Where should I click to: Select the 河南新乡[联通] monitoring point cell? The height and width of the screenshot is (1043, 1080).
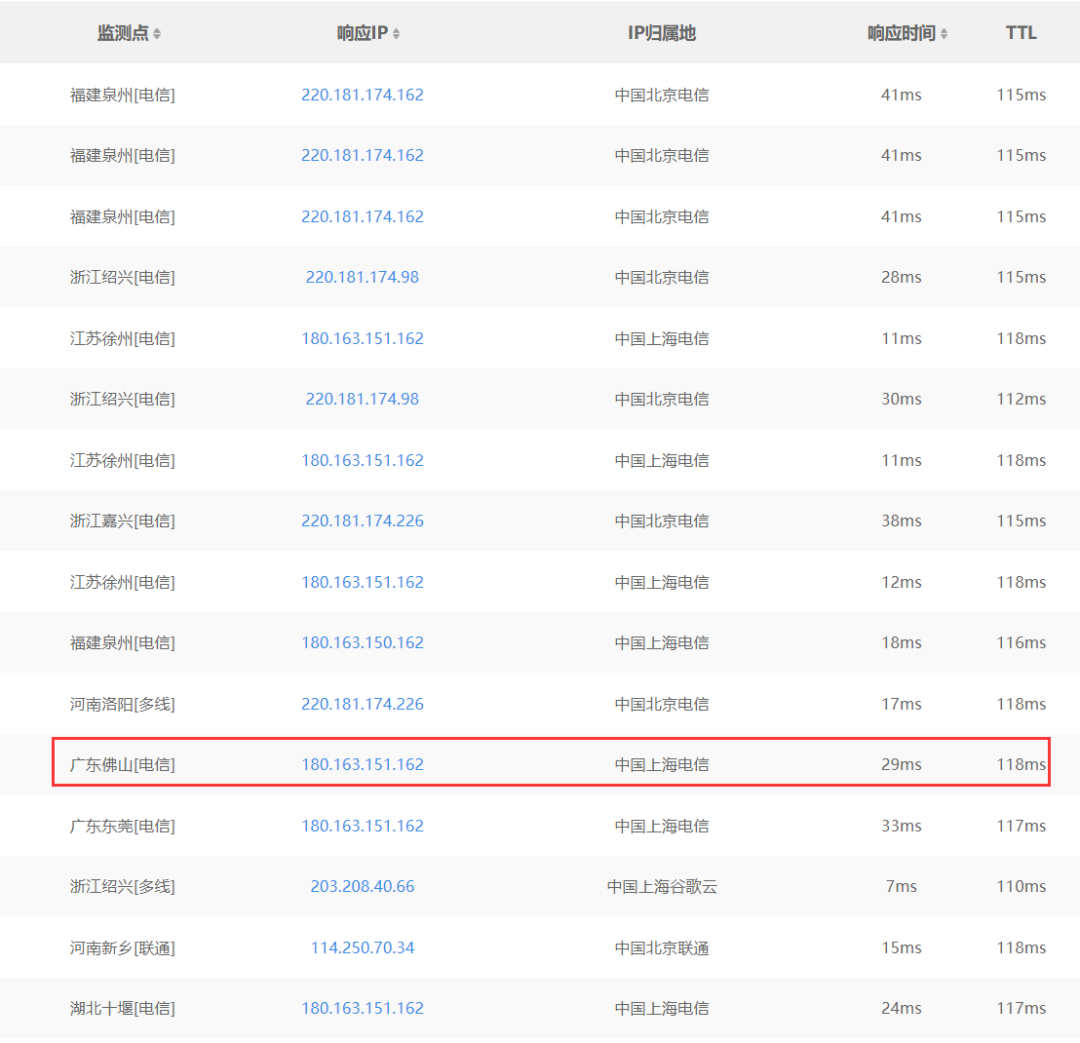[x=122, y=948]
